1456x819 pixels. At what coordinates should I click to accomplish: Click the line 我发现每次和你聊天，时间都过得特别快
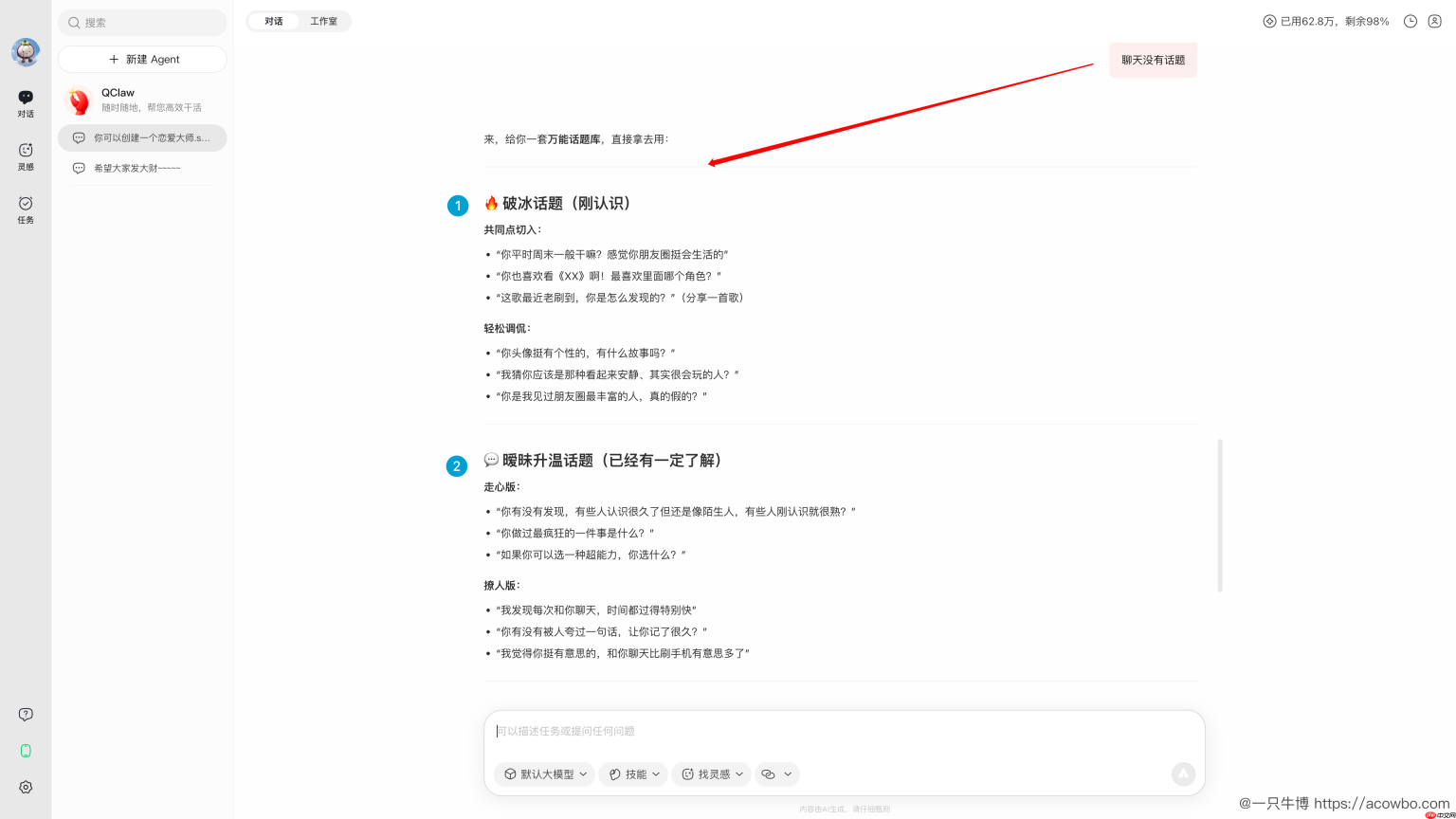pyautogui.click(x=596, y=610)
